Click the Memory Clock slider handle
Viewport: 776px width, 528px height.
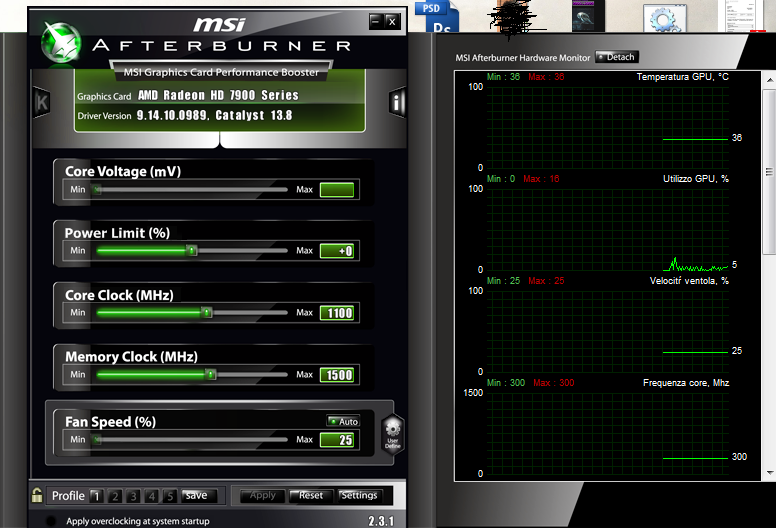tap(211, 374)
